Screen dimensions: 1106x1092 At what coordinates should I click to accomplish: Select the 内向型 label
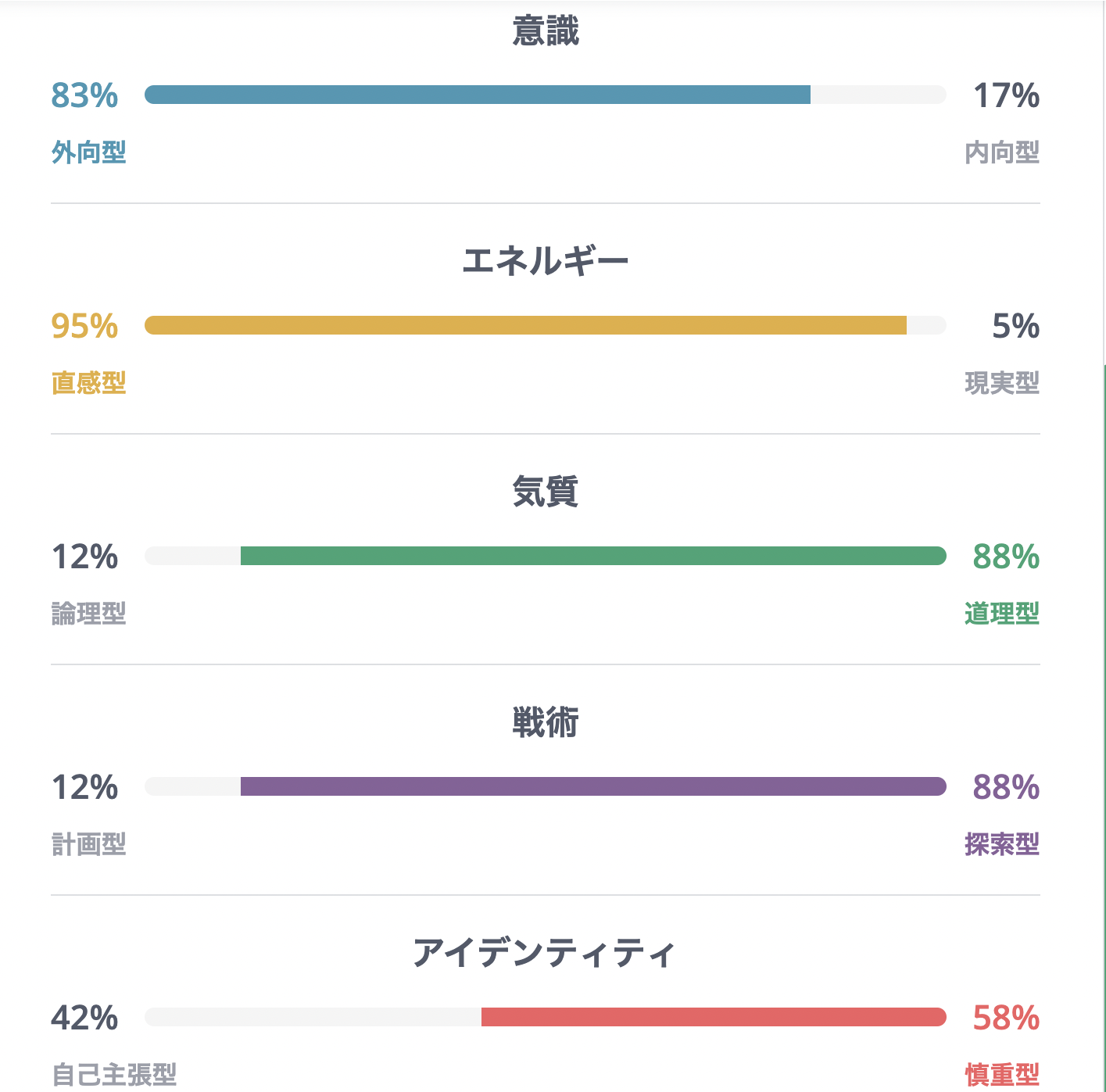pyautogui.click(x=1002, y=152)
